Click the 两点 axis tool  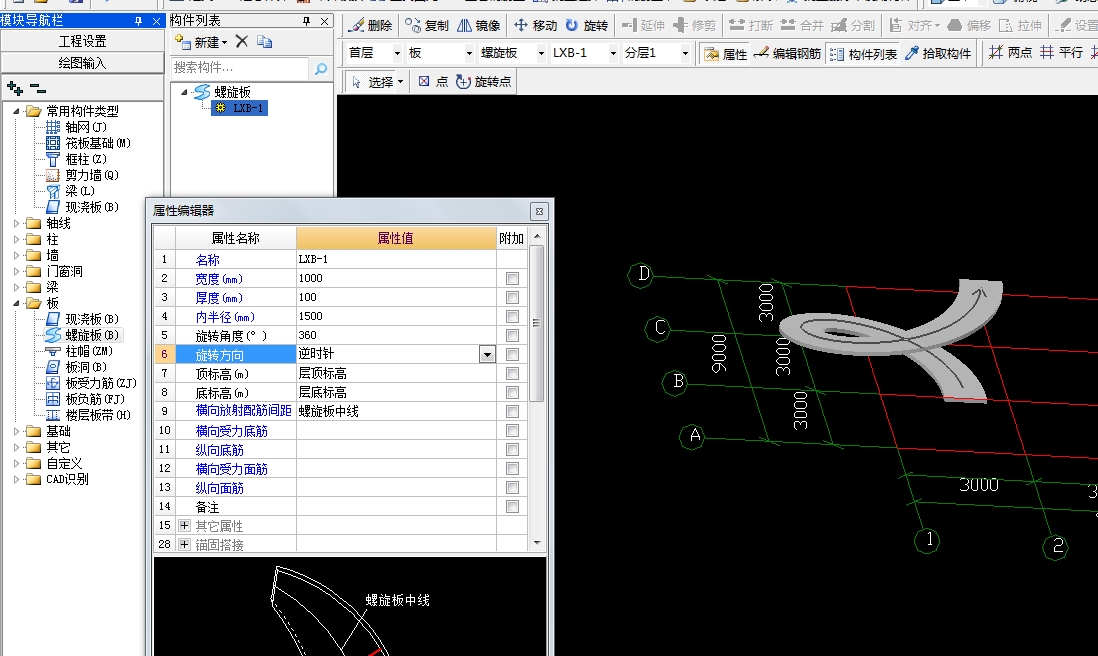(x=1010, y=53)
